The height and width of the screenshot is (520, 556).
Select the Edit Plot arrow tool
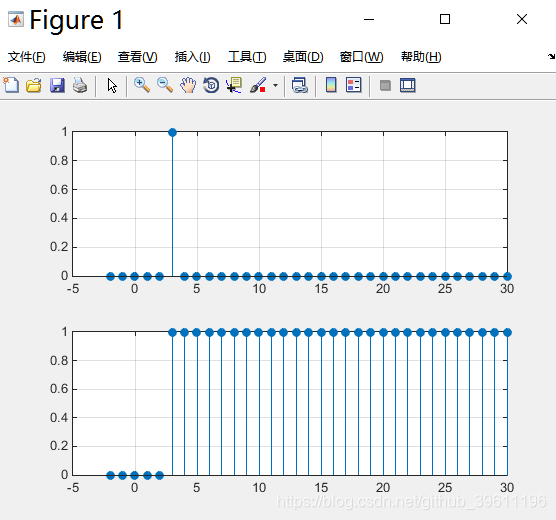[112, 85]
